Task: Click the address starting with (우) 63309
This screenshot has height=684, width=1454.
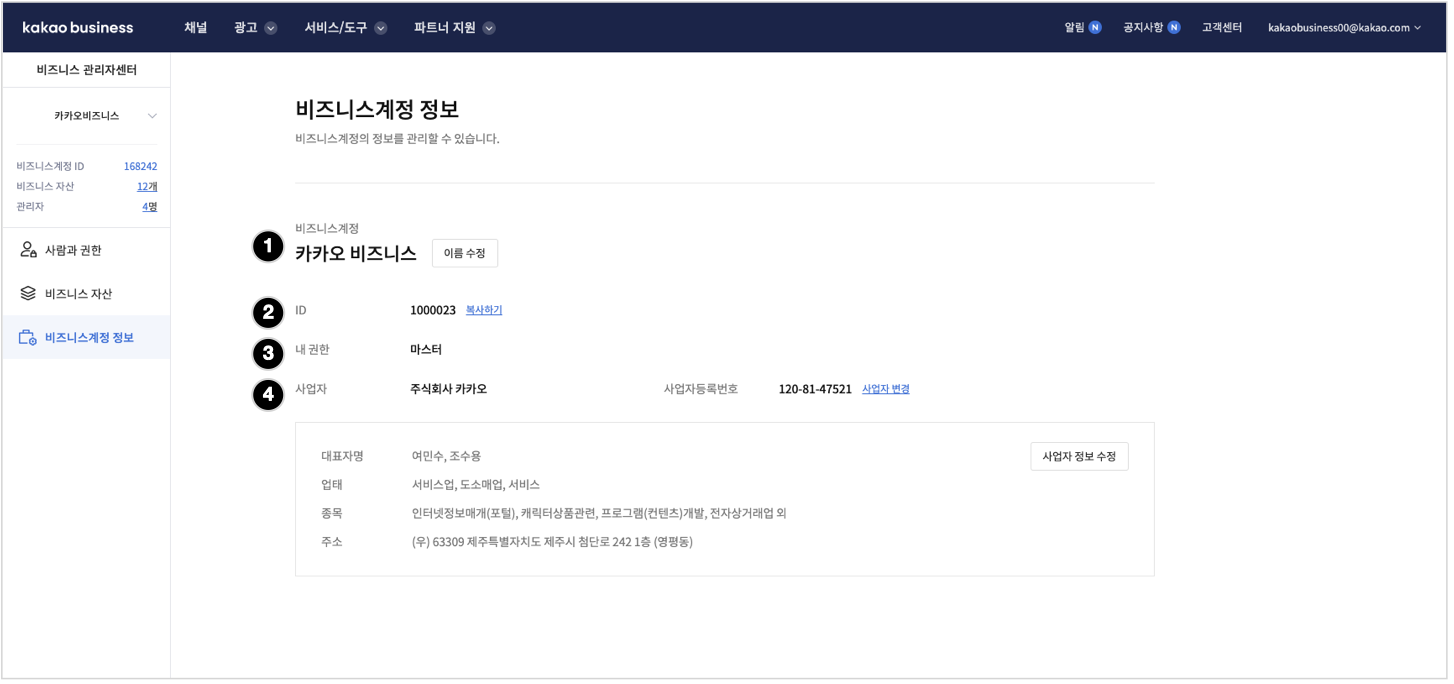Action: pyautogui.click(x=552, y=542)
